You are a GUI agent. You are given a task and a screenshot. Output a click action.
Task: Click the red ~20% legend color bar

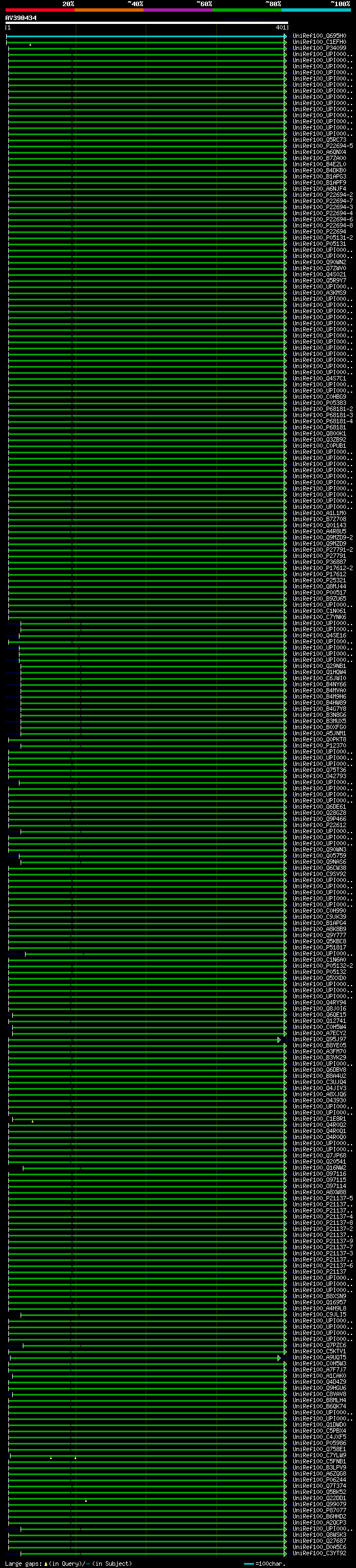(39, 10)
